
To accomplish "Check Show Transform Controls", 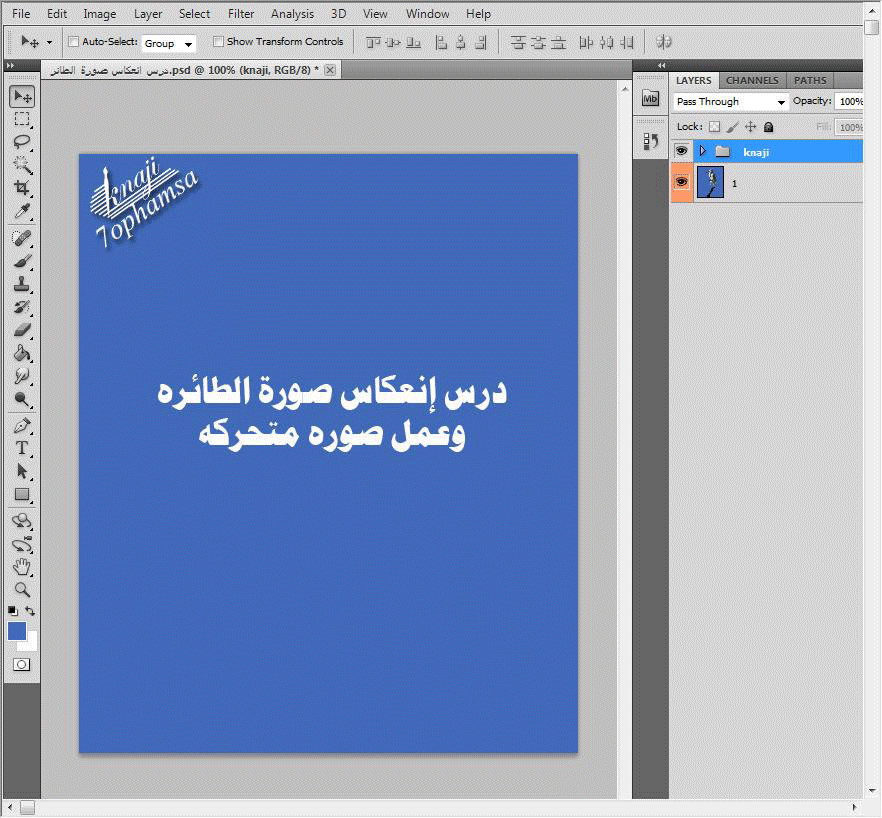I will (x=218, y=42).
